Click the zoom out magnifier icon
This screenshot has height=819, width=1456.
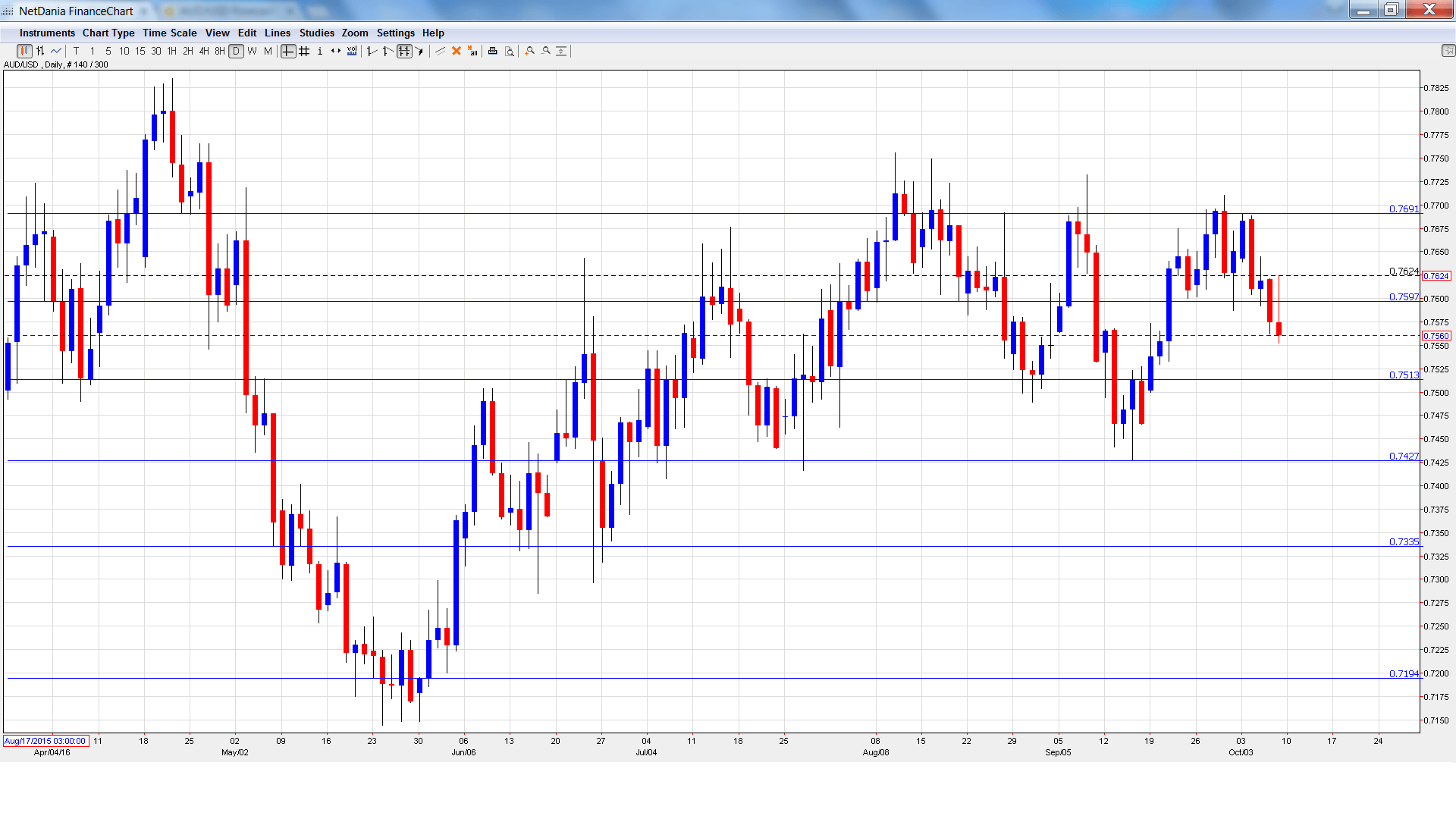tap(546, 52)
